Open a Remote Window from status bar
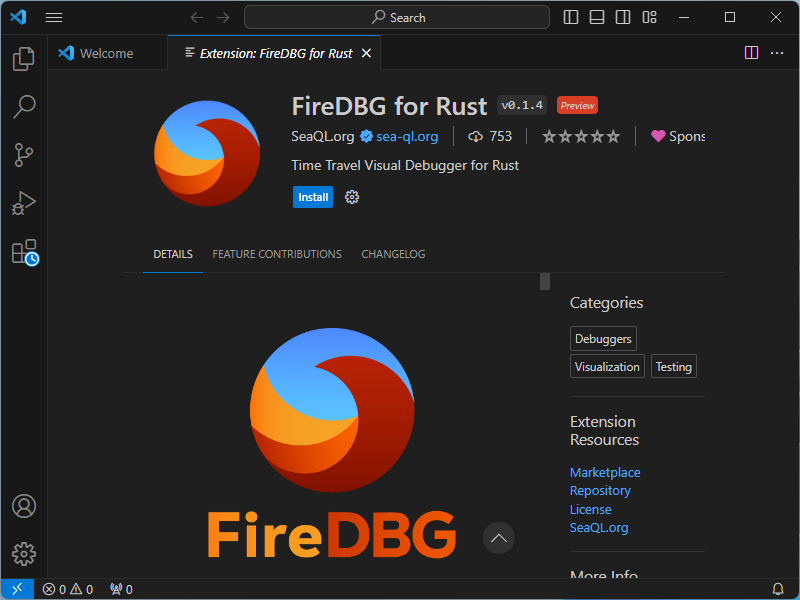 [x=17, y=589]
